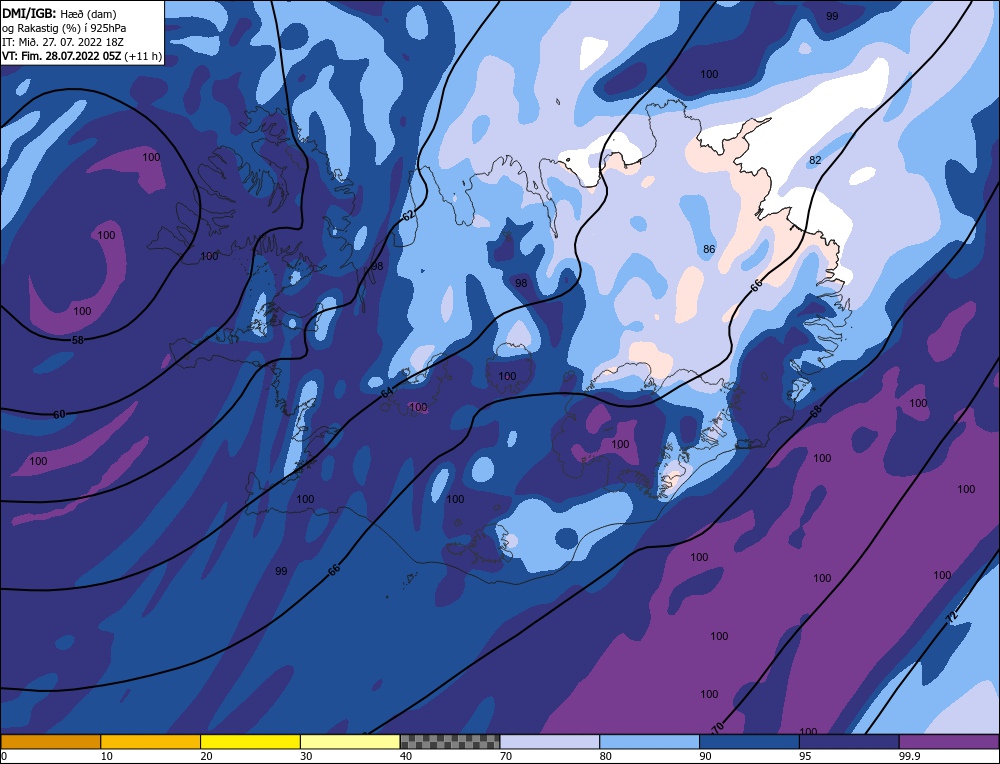Click the gray checkered 40–70 legend swatch

pos(450,742)
